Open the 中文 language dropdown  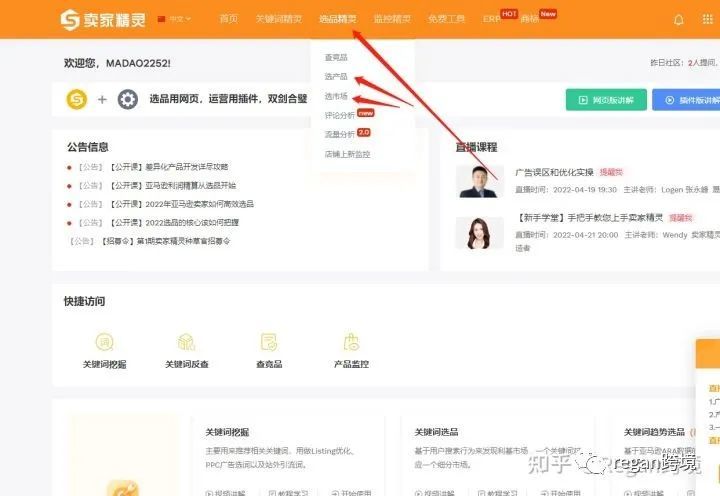click(x=180, y=19)
